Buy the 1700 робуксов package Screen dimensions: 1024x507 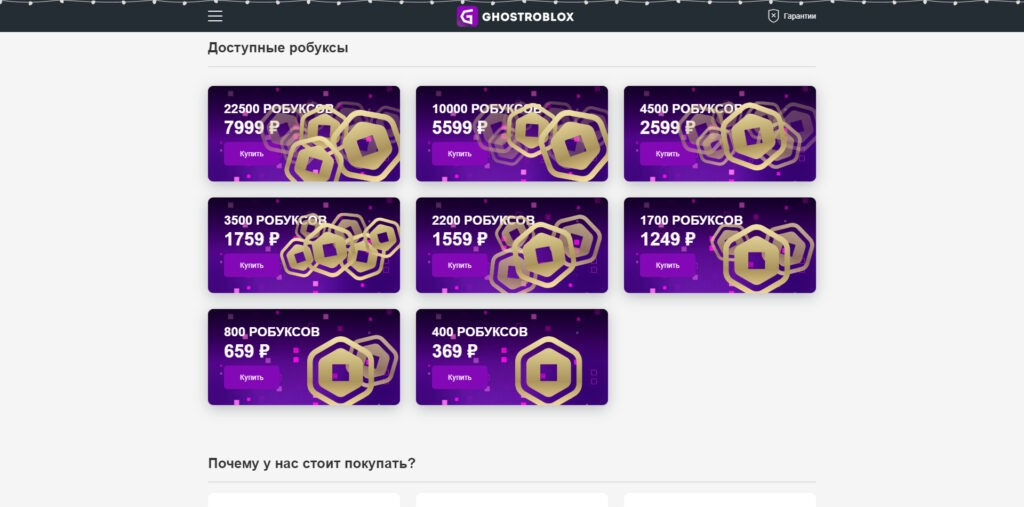coord(668,266)
